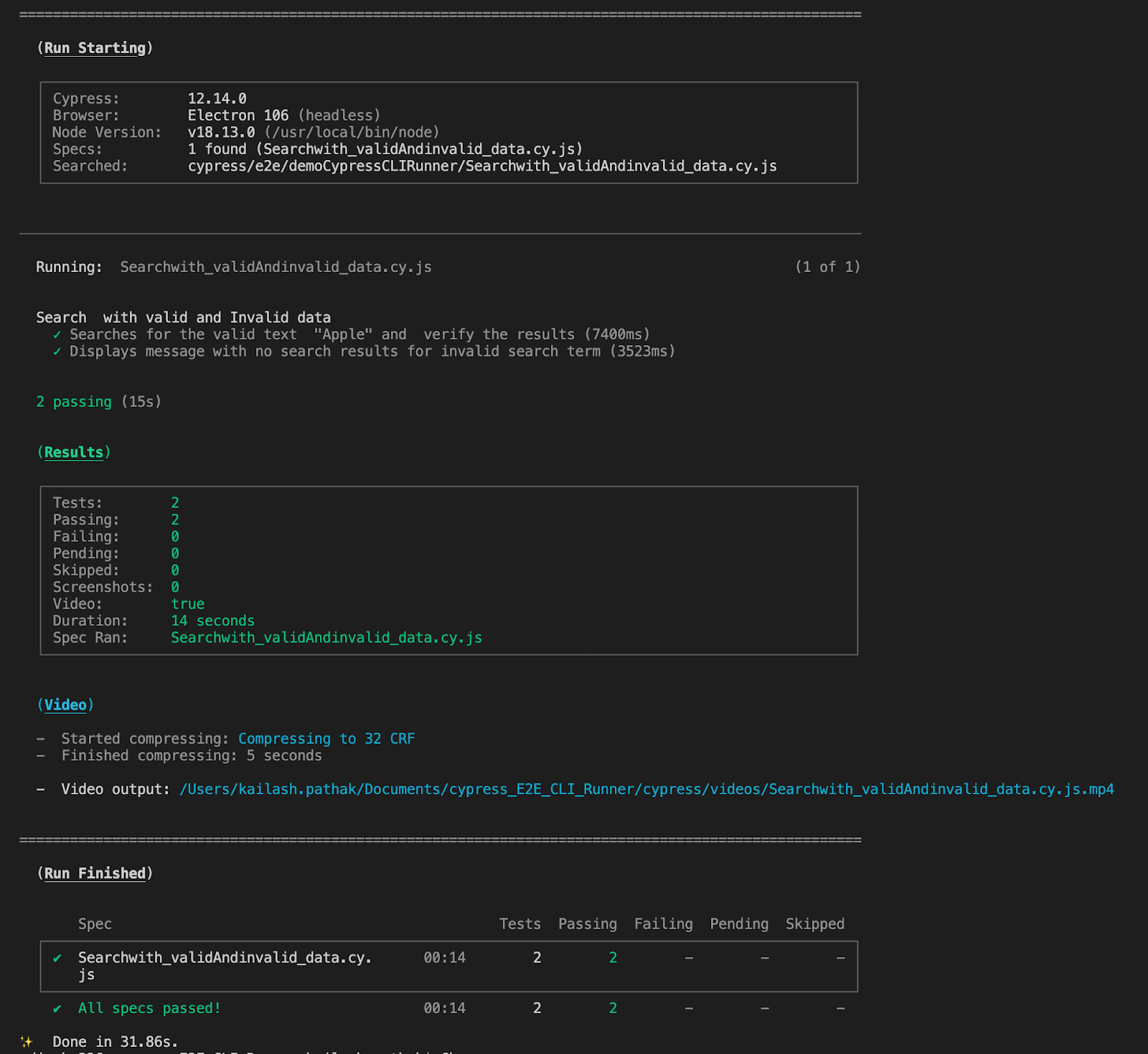Screen dimensions: 1148x1054
Task: Click the checkmark beside "Searches for the valid text"
Action: click(57, 335)
